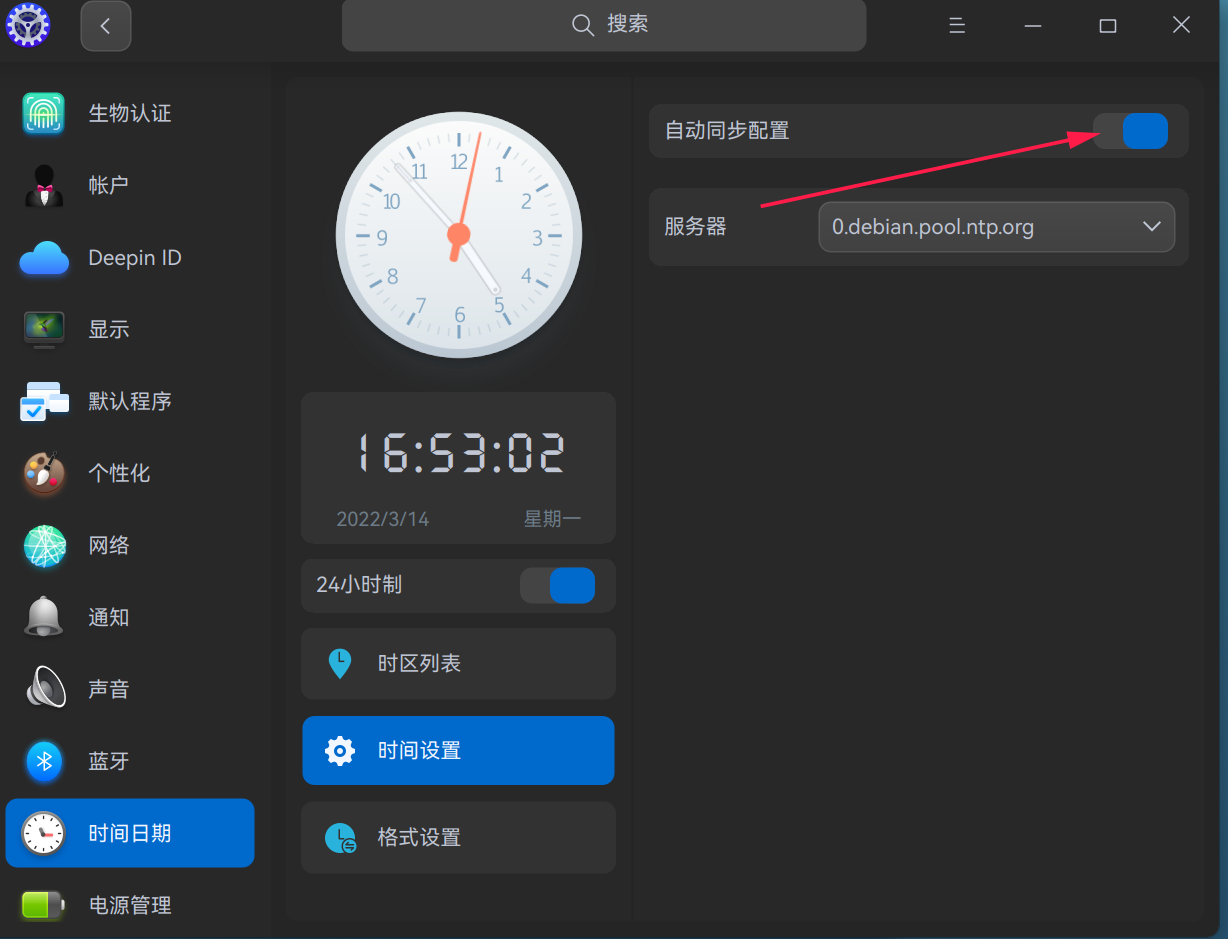Open the hamburger menu near window controls
Image resolution: width=1228 pixels, height=939 pixels.
click(956, 26)
